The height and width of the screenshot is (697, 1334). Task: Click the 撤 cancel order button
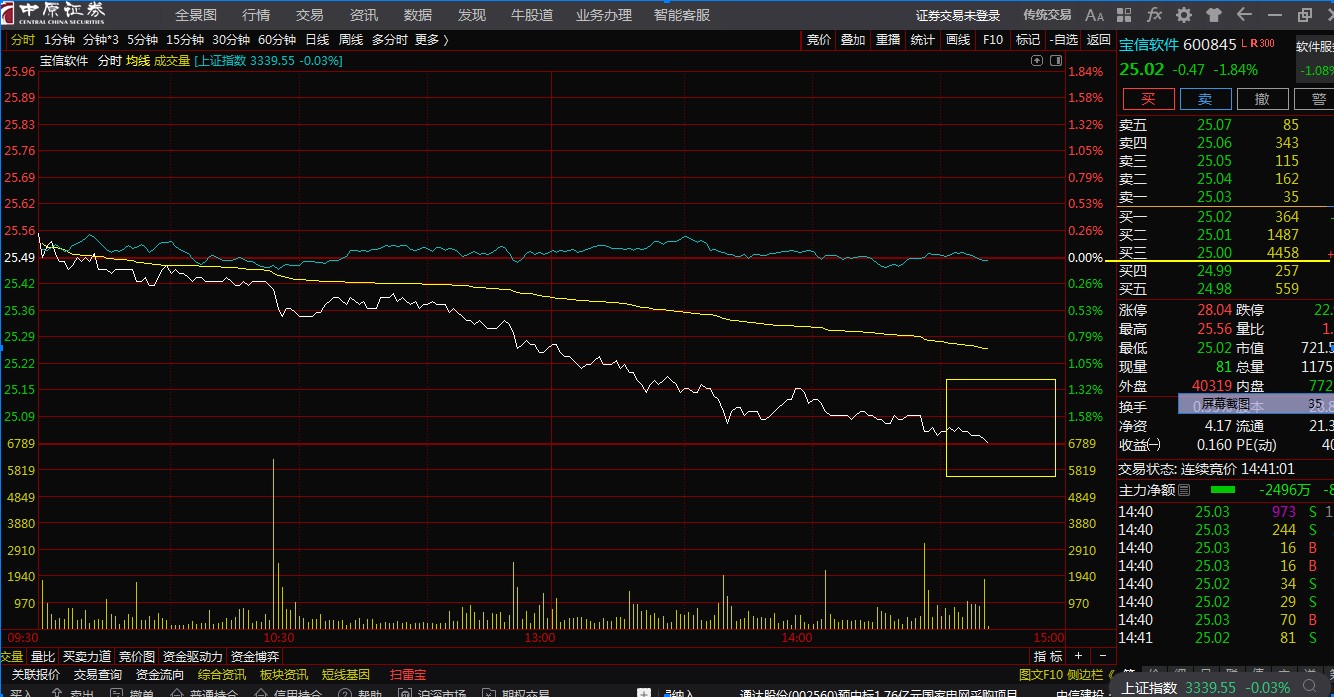pos(1262,99)
